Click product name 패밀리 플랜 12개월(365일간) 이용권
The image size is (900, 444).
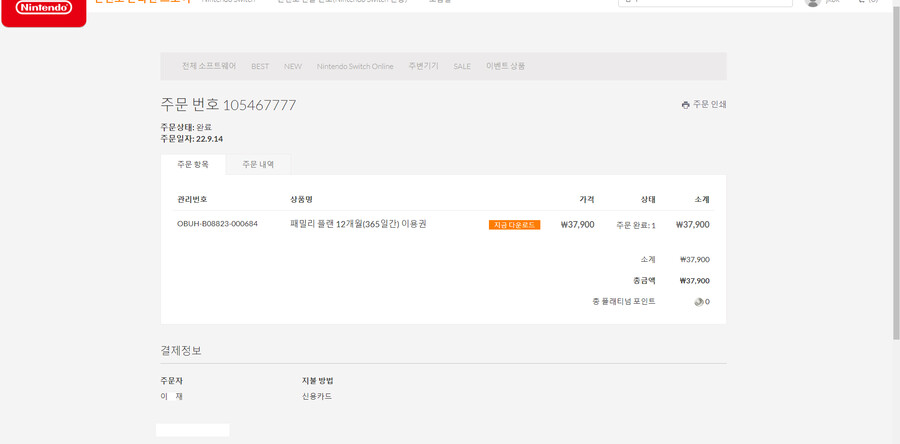click(359, 224)
